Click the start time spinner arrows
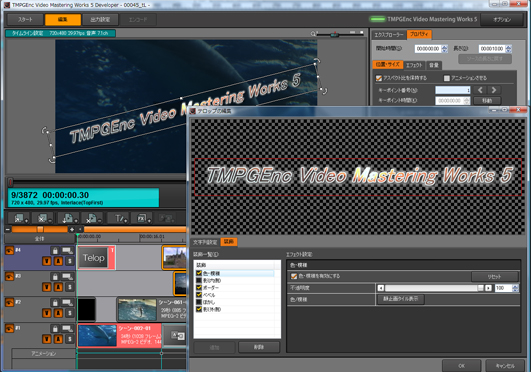The width and height of the screenshot is (531, 372). [x=445, y=49]
